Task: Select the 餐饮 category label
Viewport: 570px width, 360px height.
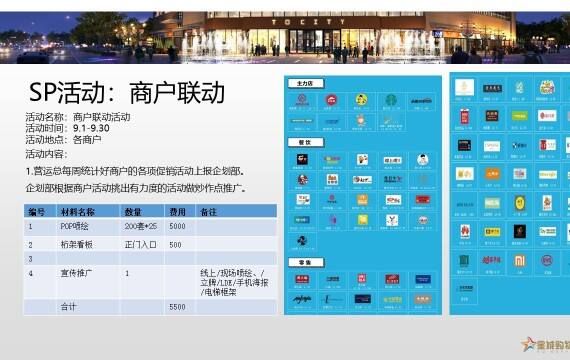Action: pos(305,142)
